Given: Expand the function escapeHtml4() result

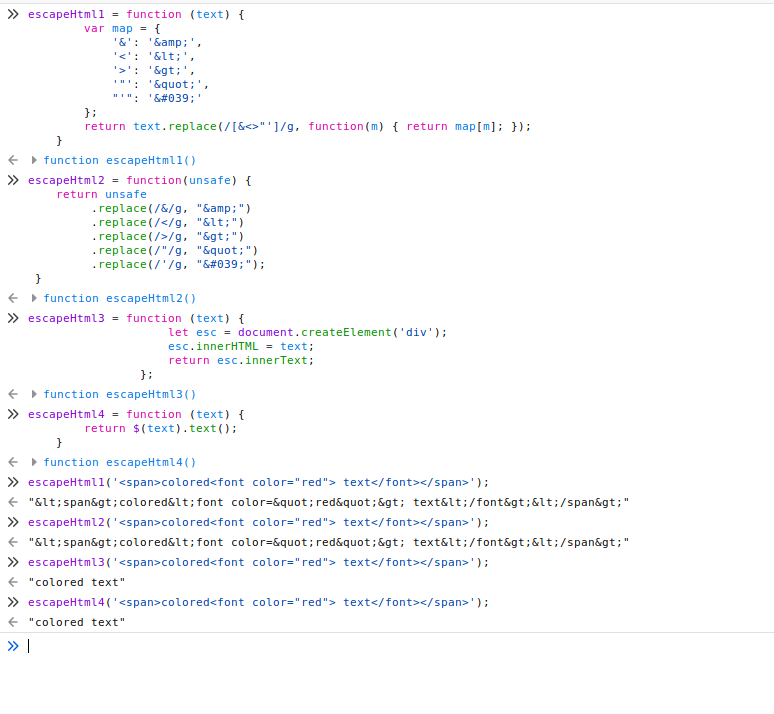Looking at the screenshot, I should click(34, 462).
